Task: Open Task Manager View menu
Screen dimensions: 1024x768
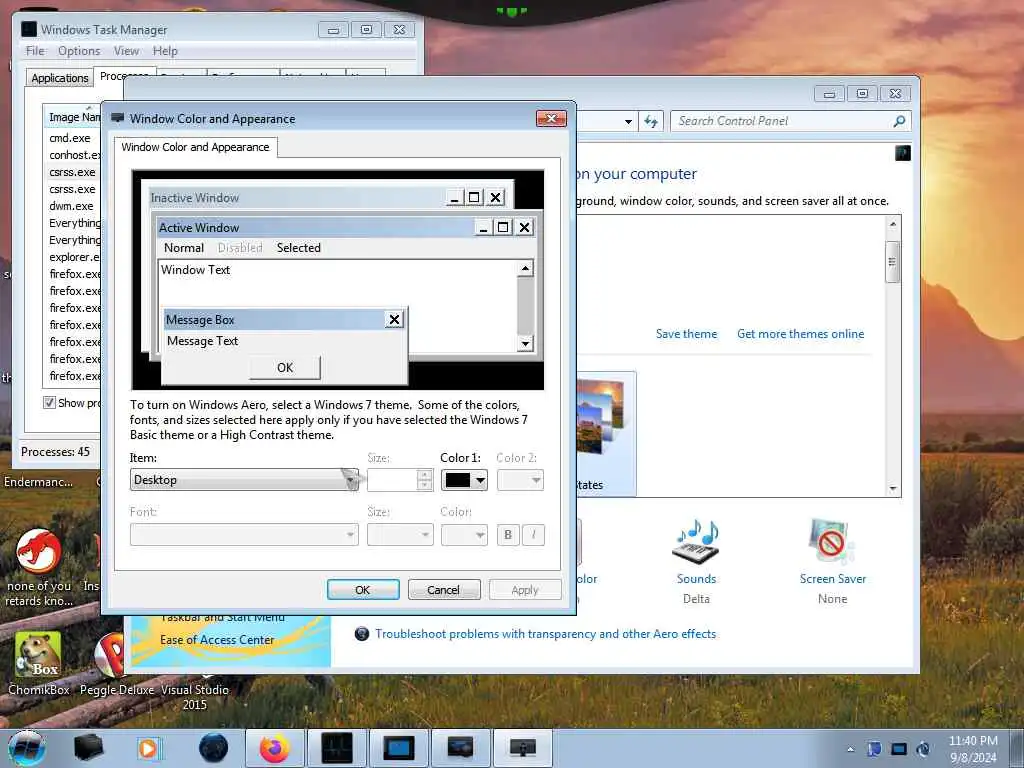Action: click(126, 51)
